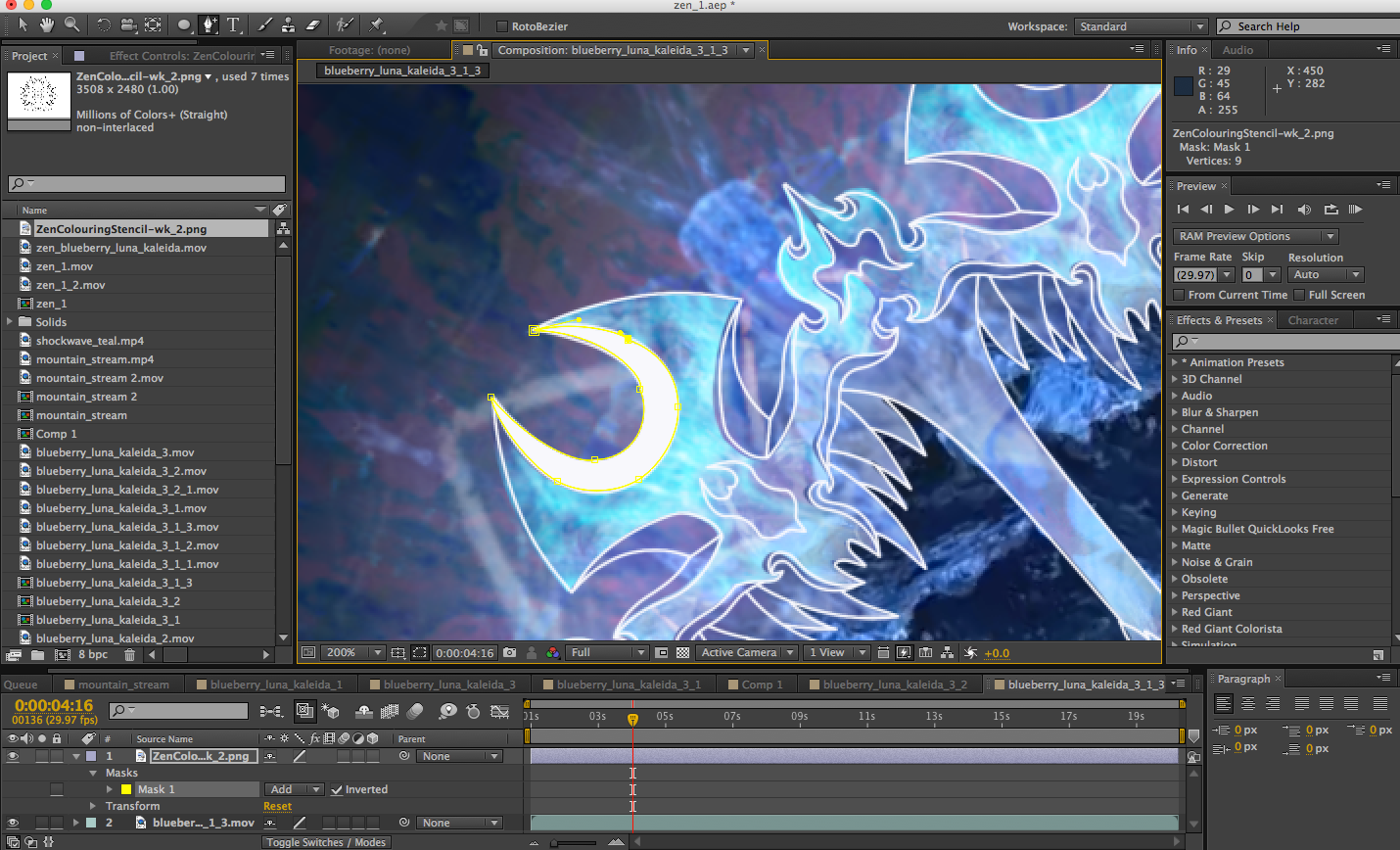Click Toggle Switches / Modes button
This screenshot has width=1400, height=850.
[x=326, y=842]
